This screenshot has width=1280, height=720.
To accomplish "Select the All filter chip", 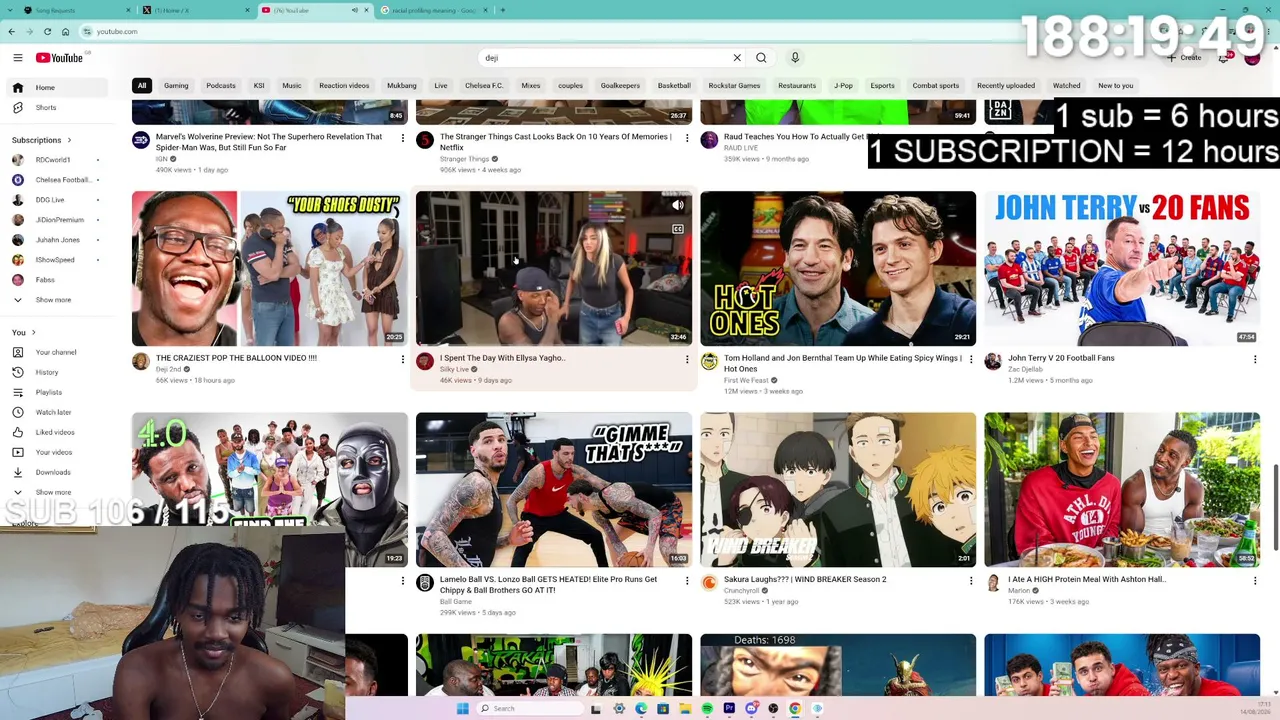I will pyautogui.click(x=142, y=86).
